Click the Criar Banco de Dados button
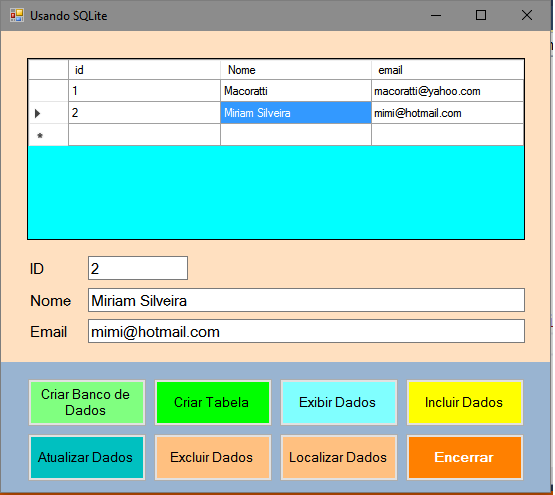555x495 pixels. tap(87, 403)
